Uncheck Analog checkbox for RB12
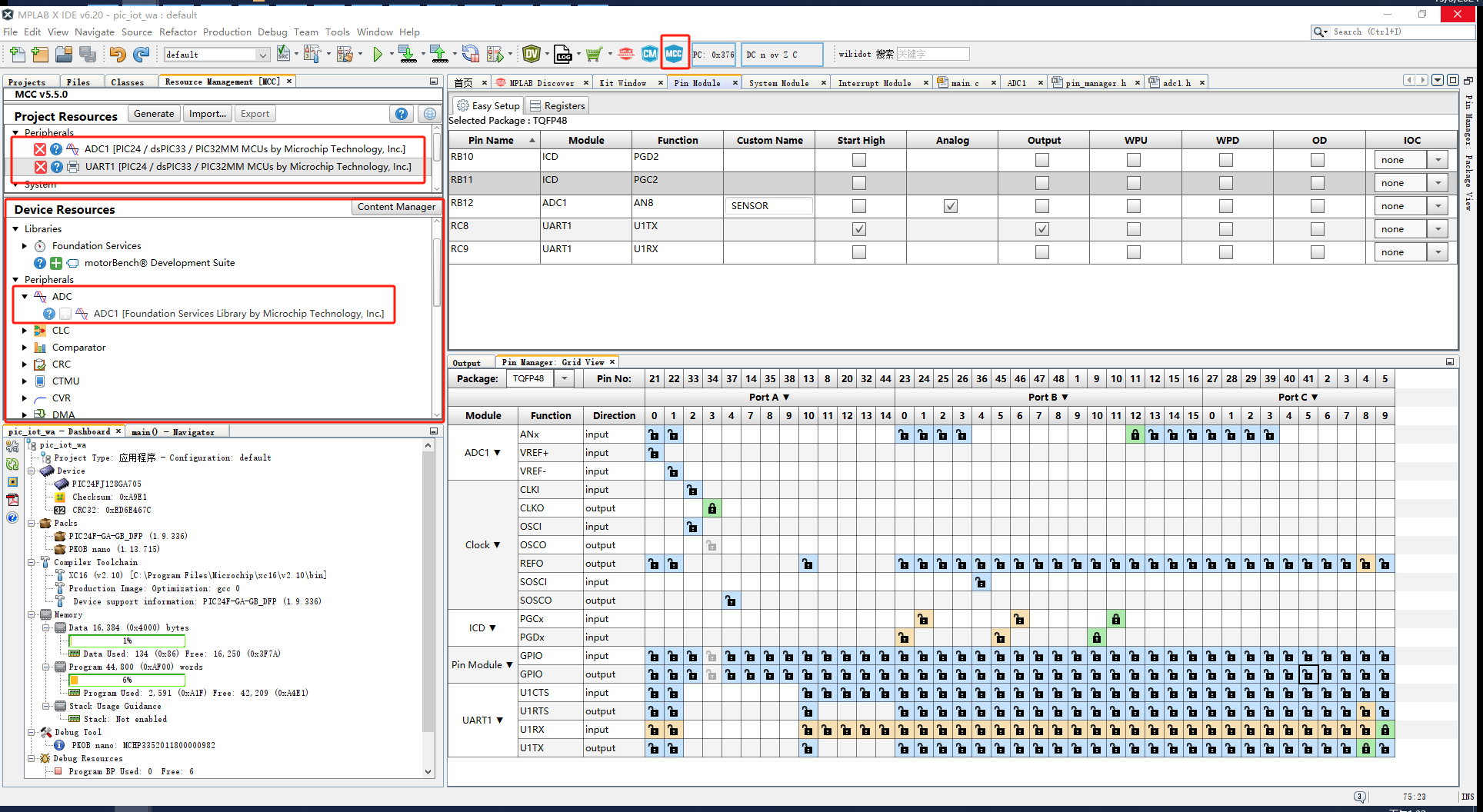The width and height of the screenshot is (1483, 812). (x=951, y=206)
